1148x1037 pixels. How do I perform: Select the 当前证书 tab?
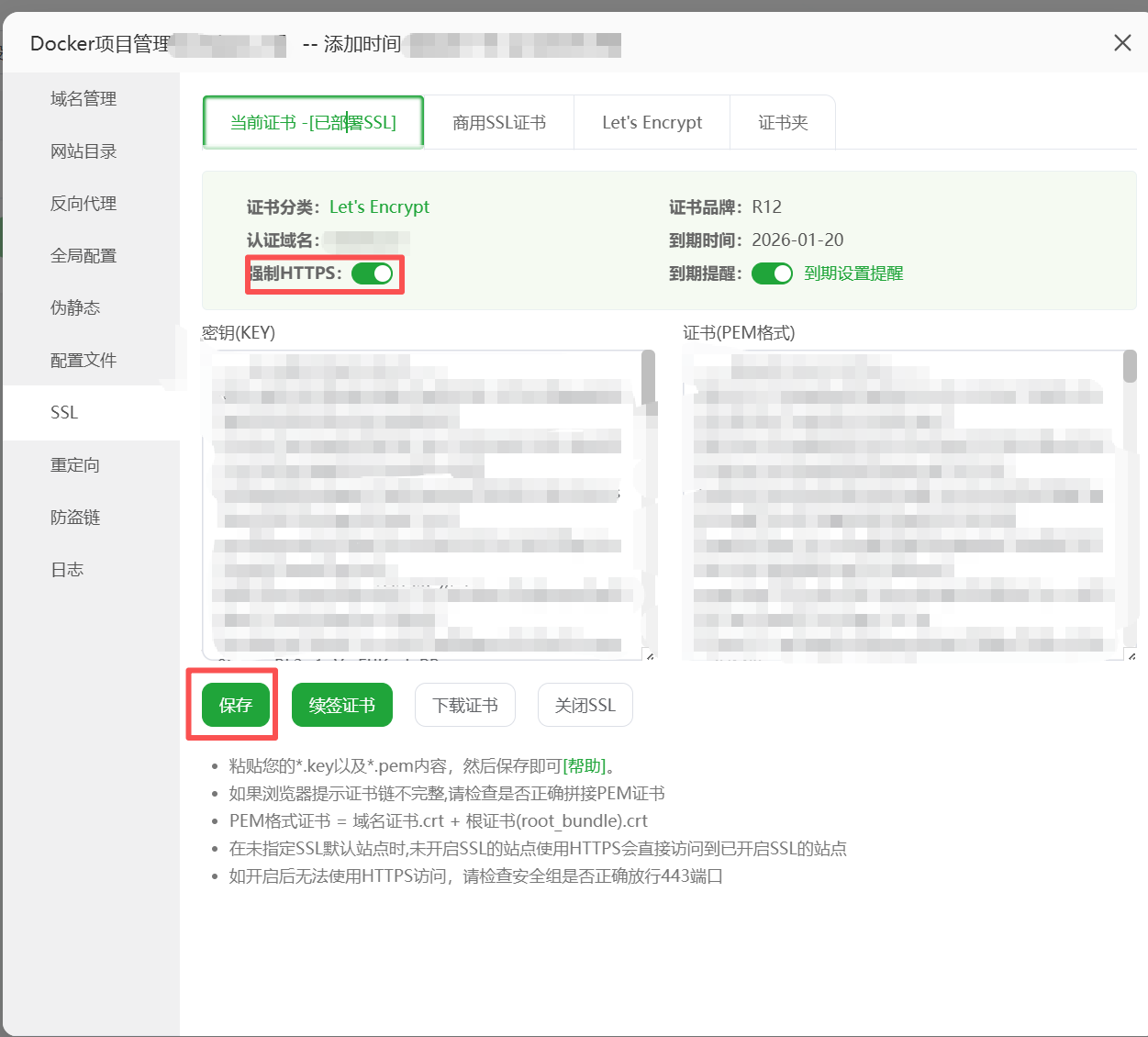pyautogui.click(x=313, y=123)
